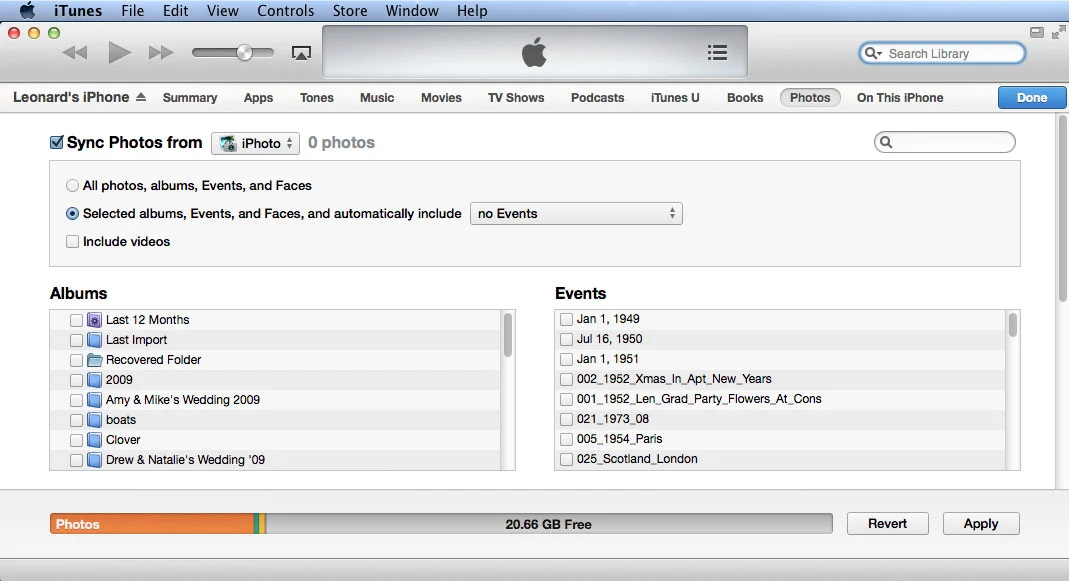
Task: Click the Done button
Action: (1032, 98)
